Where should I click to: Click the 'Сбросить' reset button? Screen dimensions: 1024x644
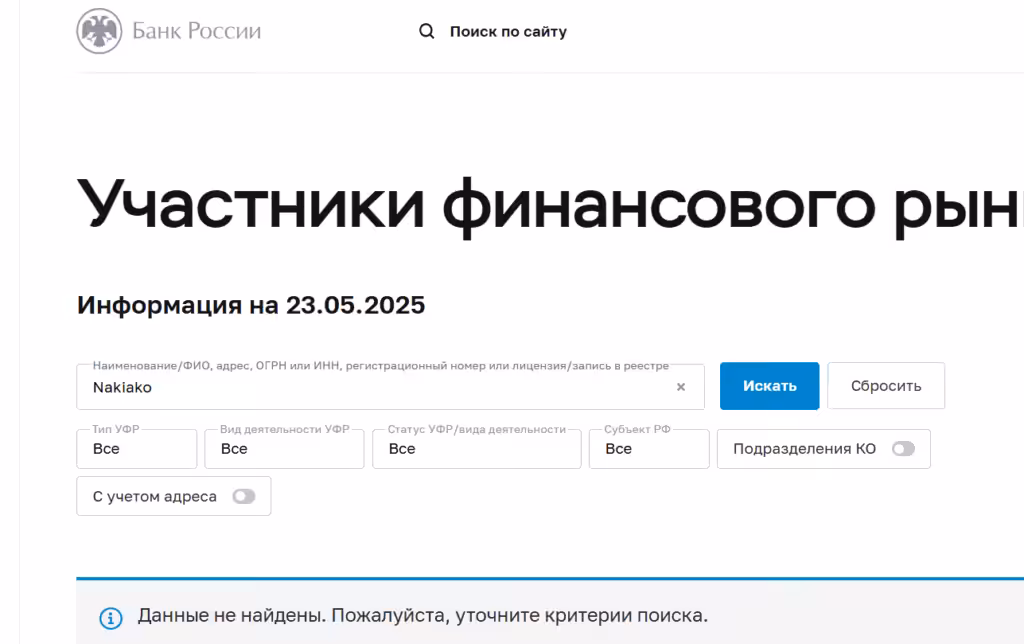click(886, 386)
